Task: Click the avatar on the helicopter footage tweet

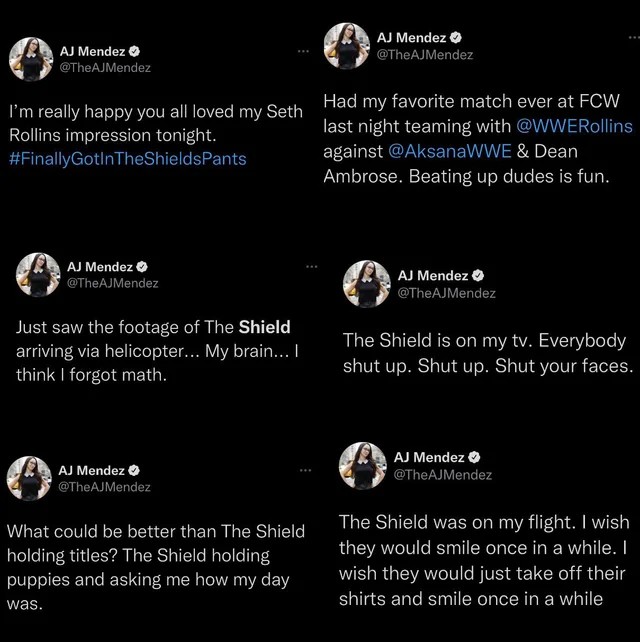Action: [38, 275]
